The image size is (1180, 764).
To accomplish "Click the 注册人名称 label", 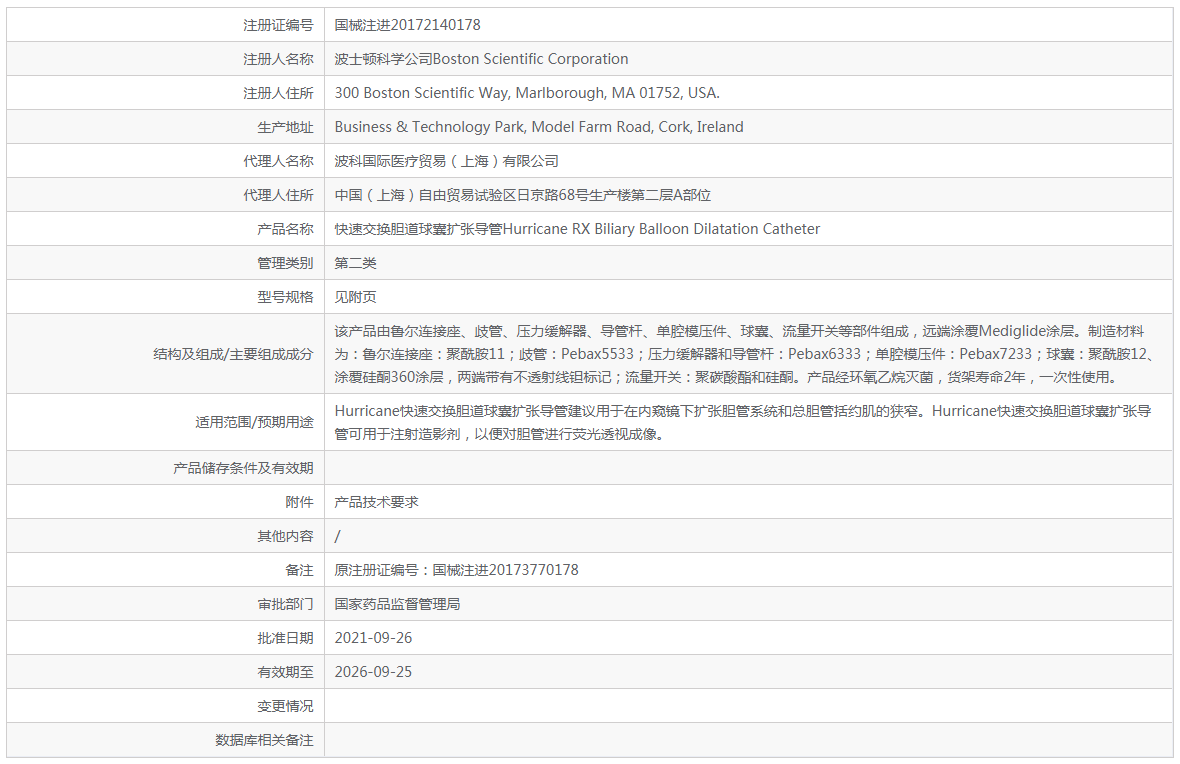I will pyautogui.click(x=278, y=59).
